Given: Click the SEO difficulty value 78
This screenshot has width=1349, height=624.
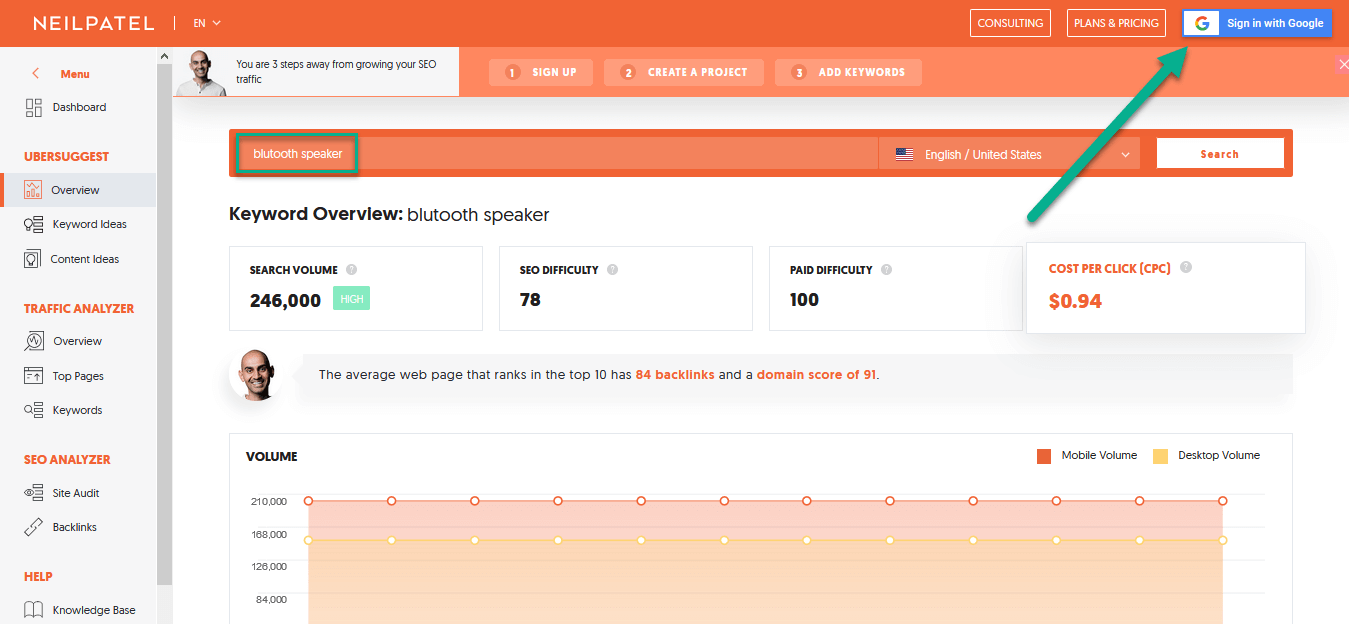Looking at the screenshot, I should [x=530, y=300].
